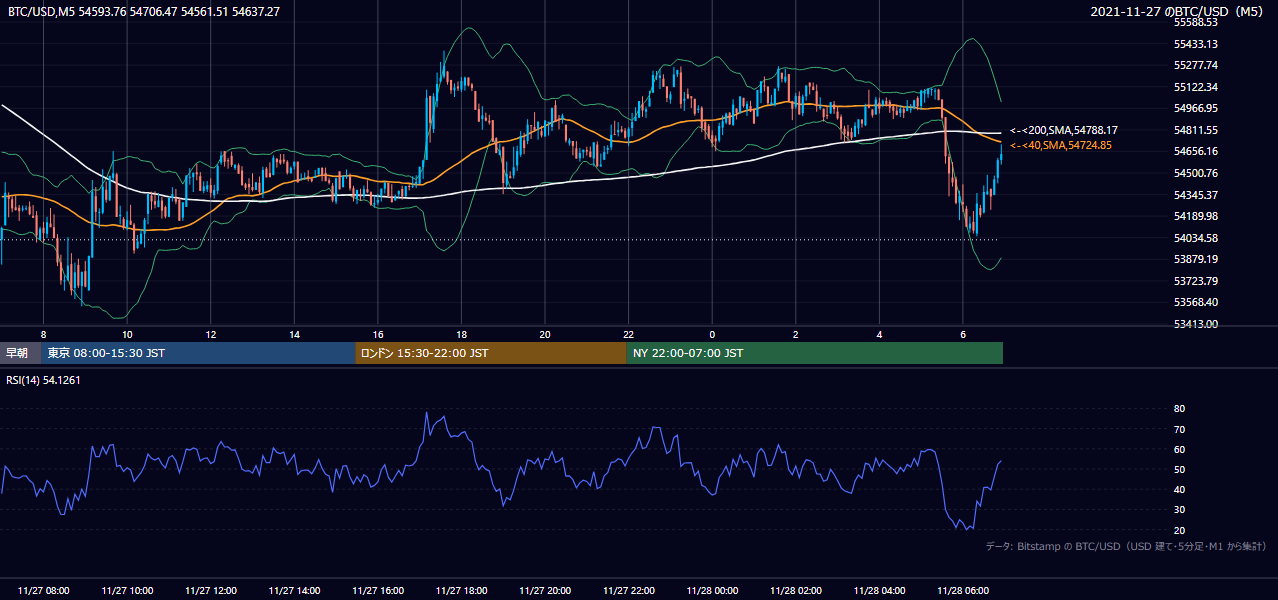Click hour label 12 below the price chart
1278x600 pixels.
[x=210, y=334]
